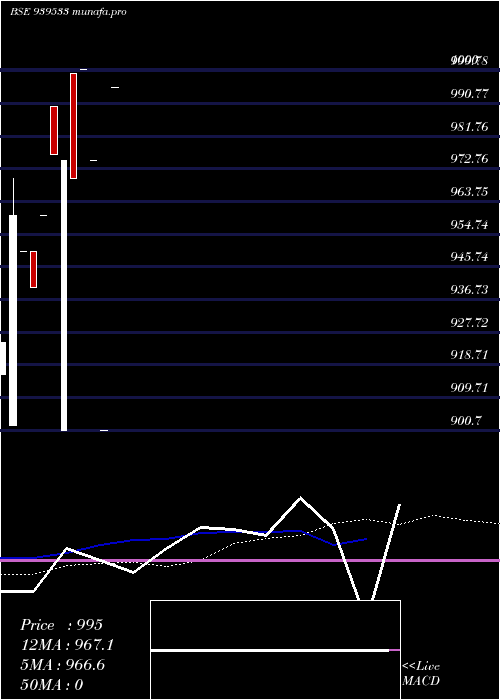Click the red candlestick between 981 and 990

pyautogui.click(x=54, y=130)
